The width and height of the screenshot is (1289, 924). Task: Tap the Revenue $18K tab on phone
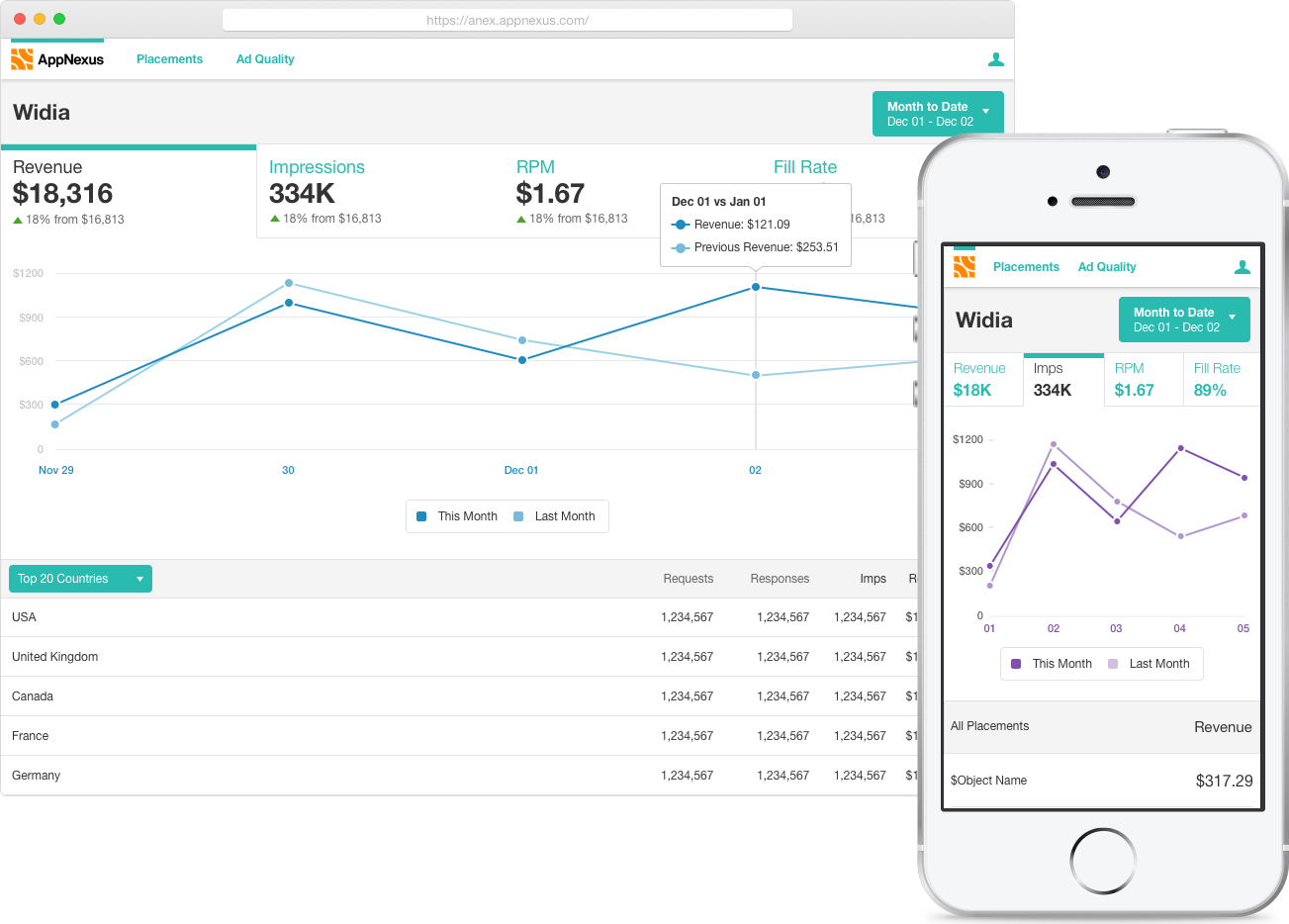pos(983,380)
